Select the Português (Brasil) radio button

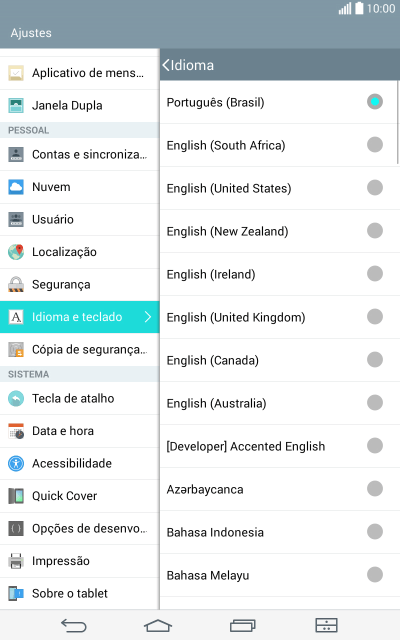click(x=375, y=102)
